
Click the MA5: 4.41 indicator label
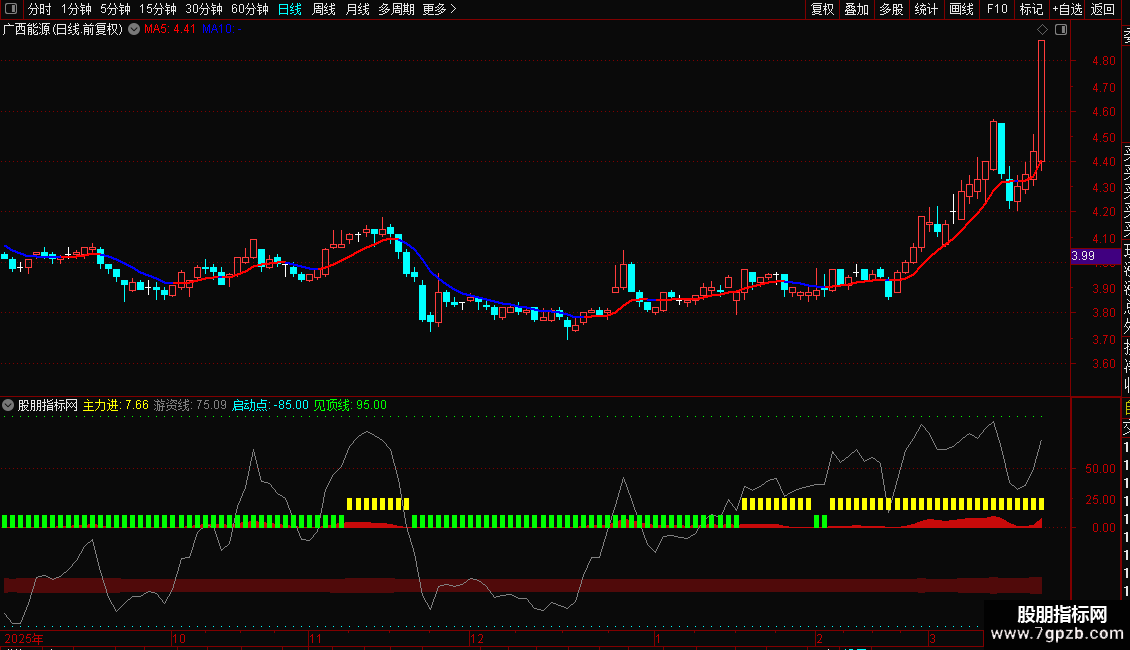(169, 29)
